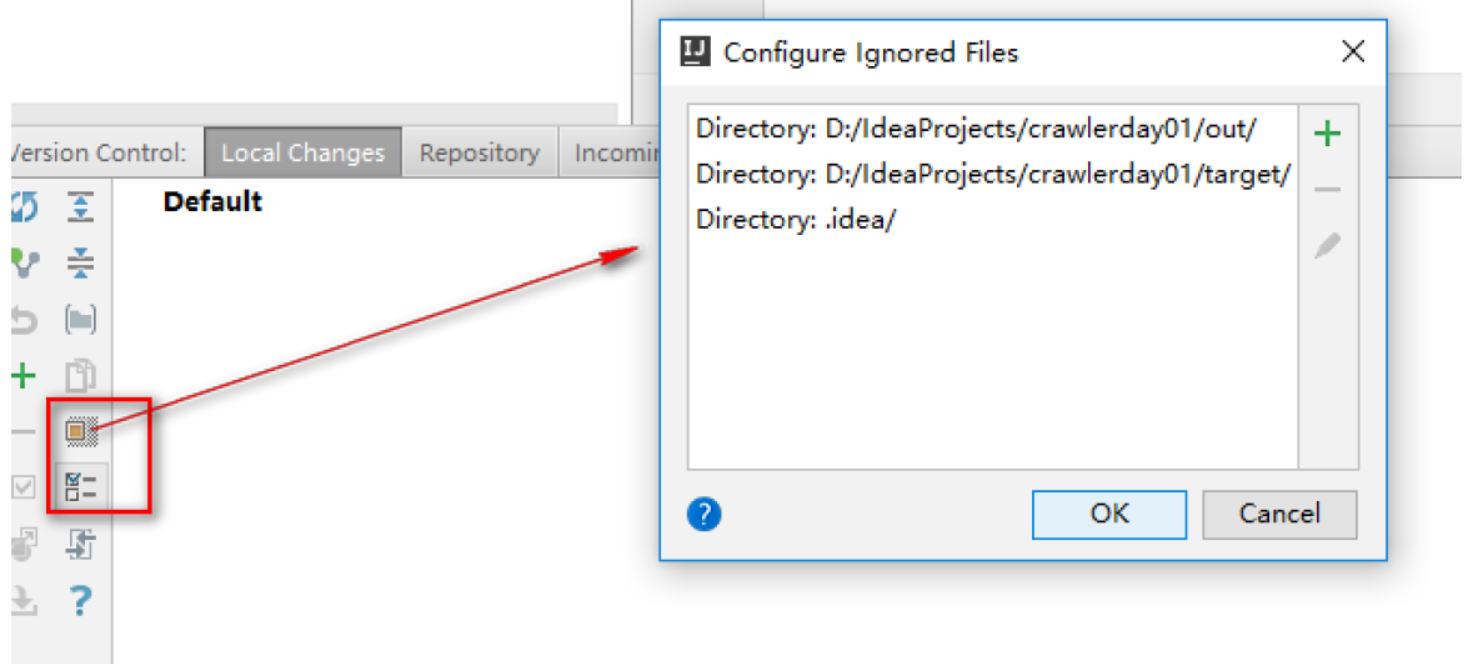The width and height of the screenshot is (1468, 664).
Task: Select the Local Changes tab
Action: tap(303, 153)
